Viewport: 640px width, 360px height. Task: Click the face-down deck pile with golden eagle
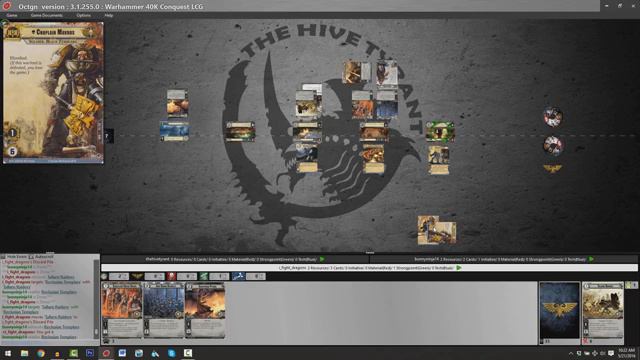tap(559, 310)
